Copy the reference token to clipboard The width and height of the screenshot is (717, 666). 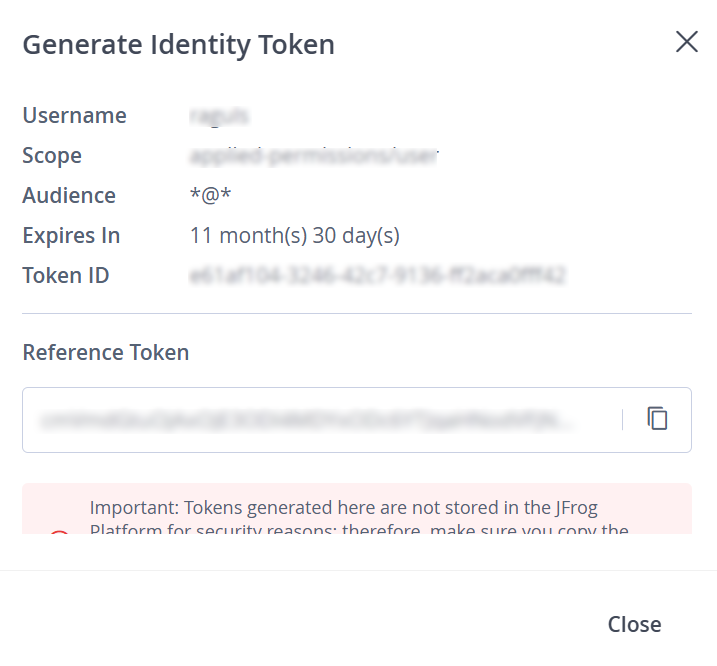click(657, 419)
